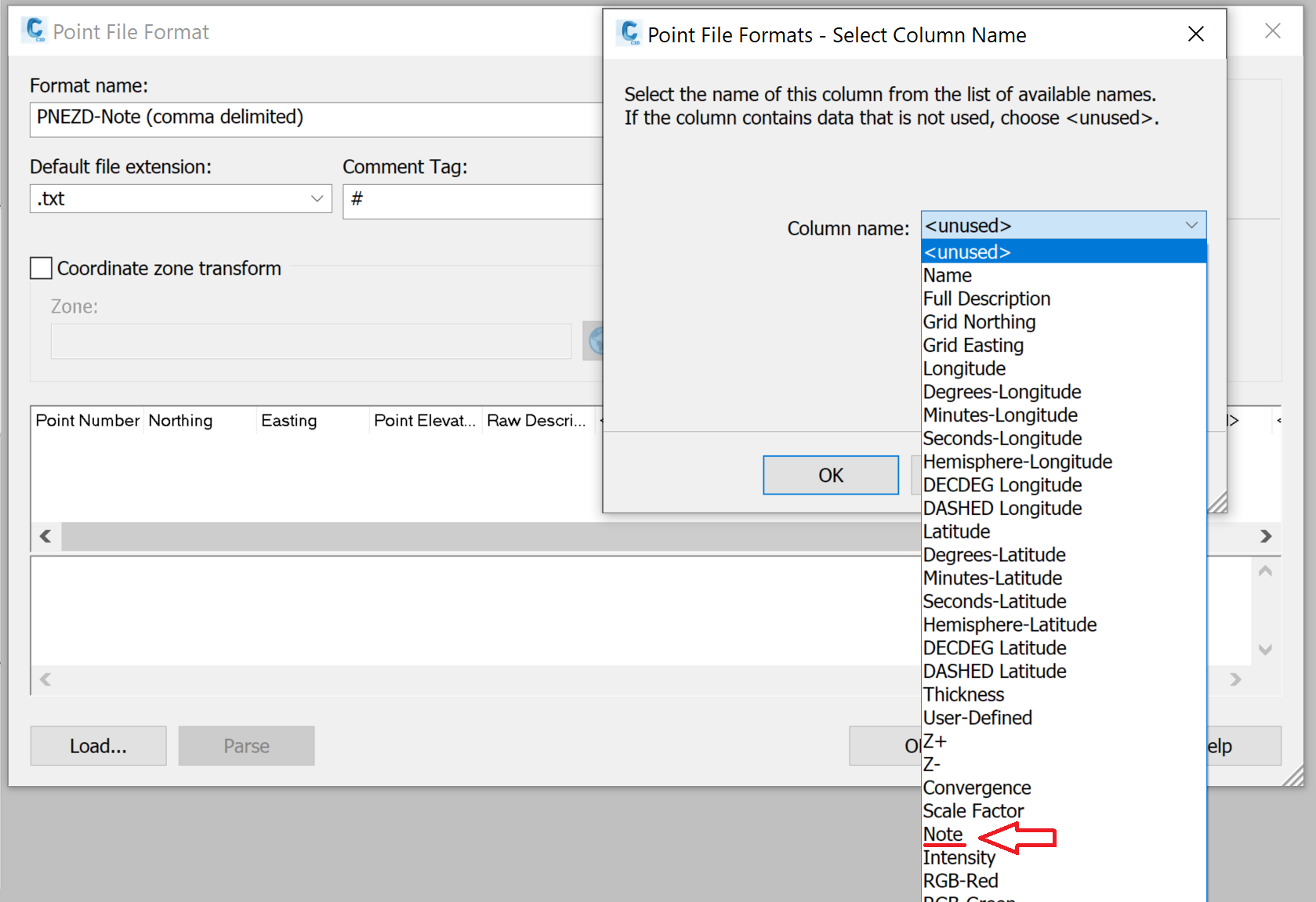Image resolution: width=1316 pixels, height=902 pixels.
Task: Click the left scroll arrow of the horizontal scrollbar
Action: click(45, 536)
